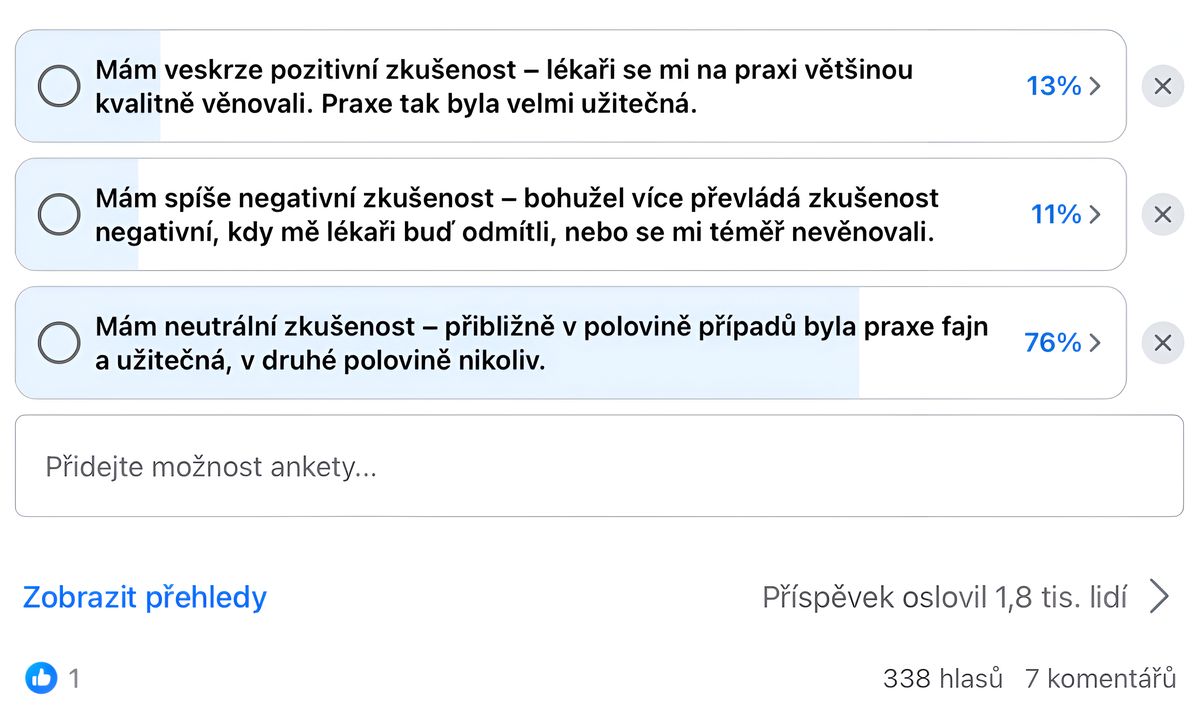Viewport: 1200px width, 708px height.
Task: Select the 'neutrální zkušenost' radio button
Action: coord(59,343)
